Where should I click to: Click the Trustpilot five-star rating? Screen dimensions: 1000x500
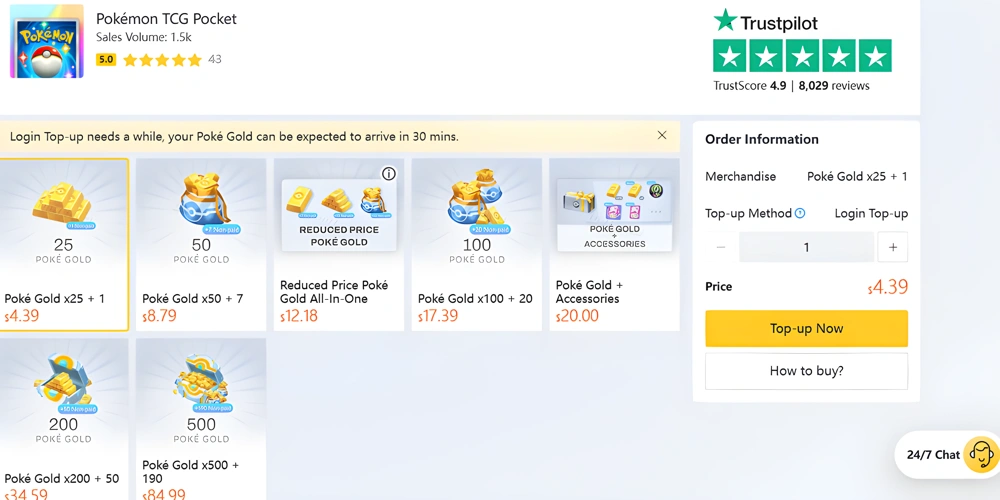(x=801, y=55)
